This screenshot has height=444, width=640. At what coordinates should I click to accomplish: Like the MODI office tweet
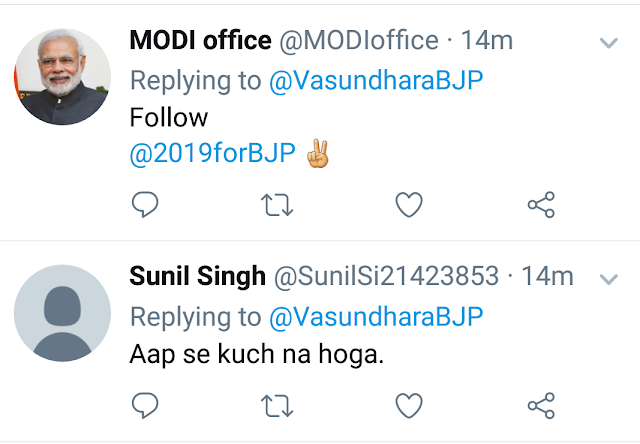[409, 204]
